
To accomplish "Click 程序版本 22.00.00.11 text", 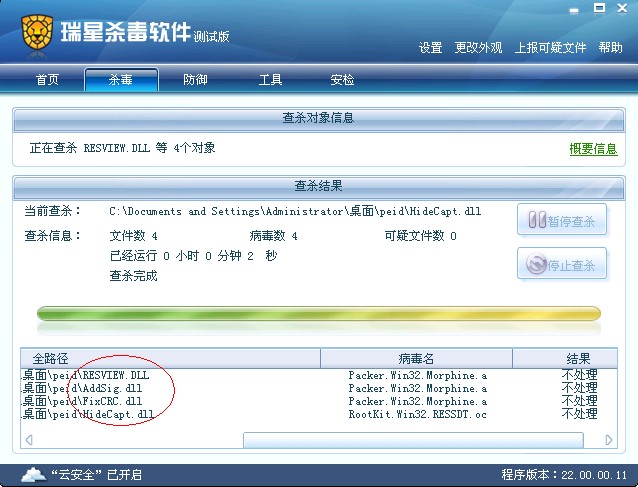I will [564, 475].
